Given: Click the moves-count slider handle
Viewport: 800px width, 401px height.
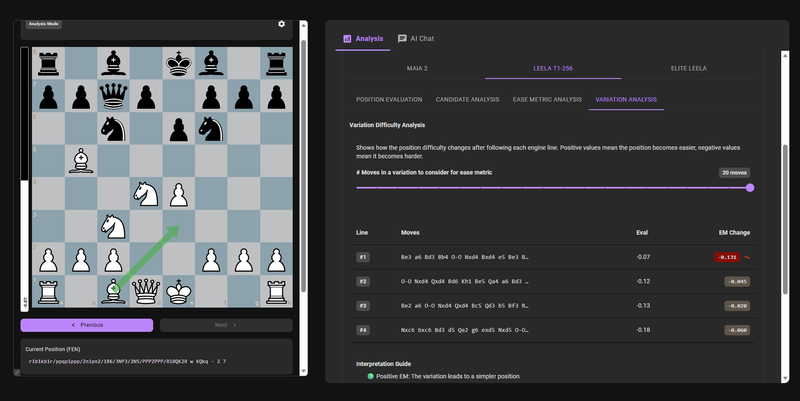Looking at the screenshot, I should [x=749, y=187].
